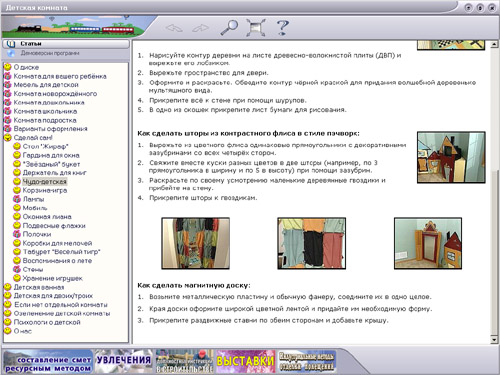Click smiley icon beside О нас
This screenshot has height=375, width=500.
[x=7, y=331]
